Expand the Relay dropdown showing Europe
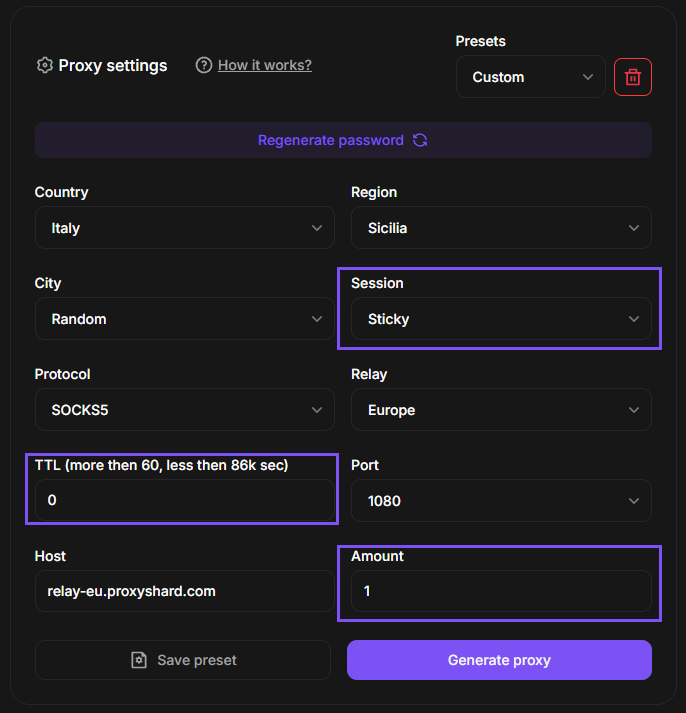 coord(501,410)
